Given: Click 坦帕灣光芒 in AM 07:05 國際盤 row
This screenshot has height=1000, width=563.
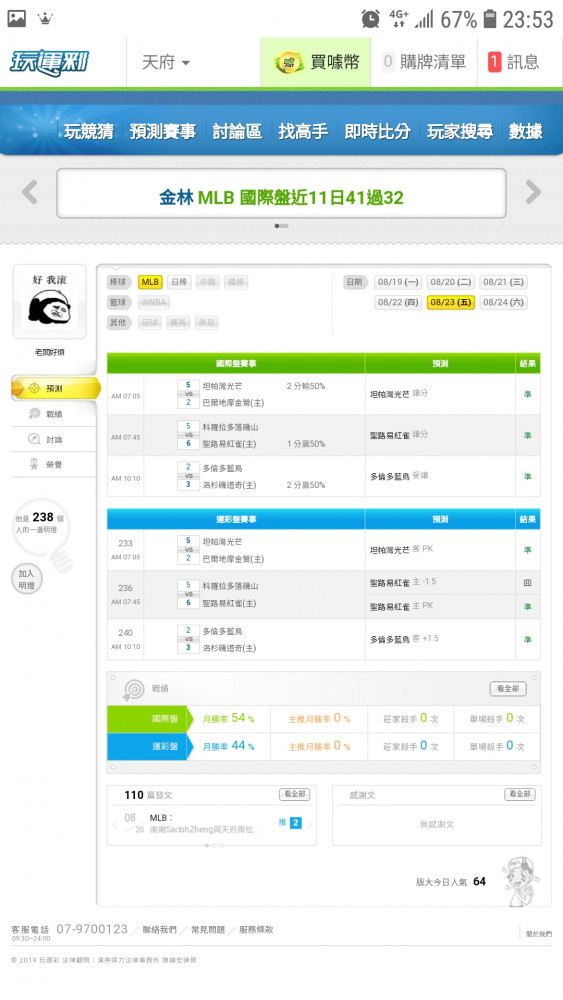Looking at the screenshot, I should coord(222,386).
